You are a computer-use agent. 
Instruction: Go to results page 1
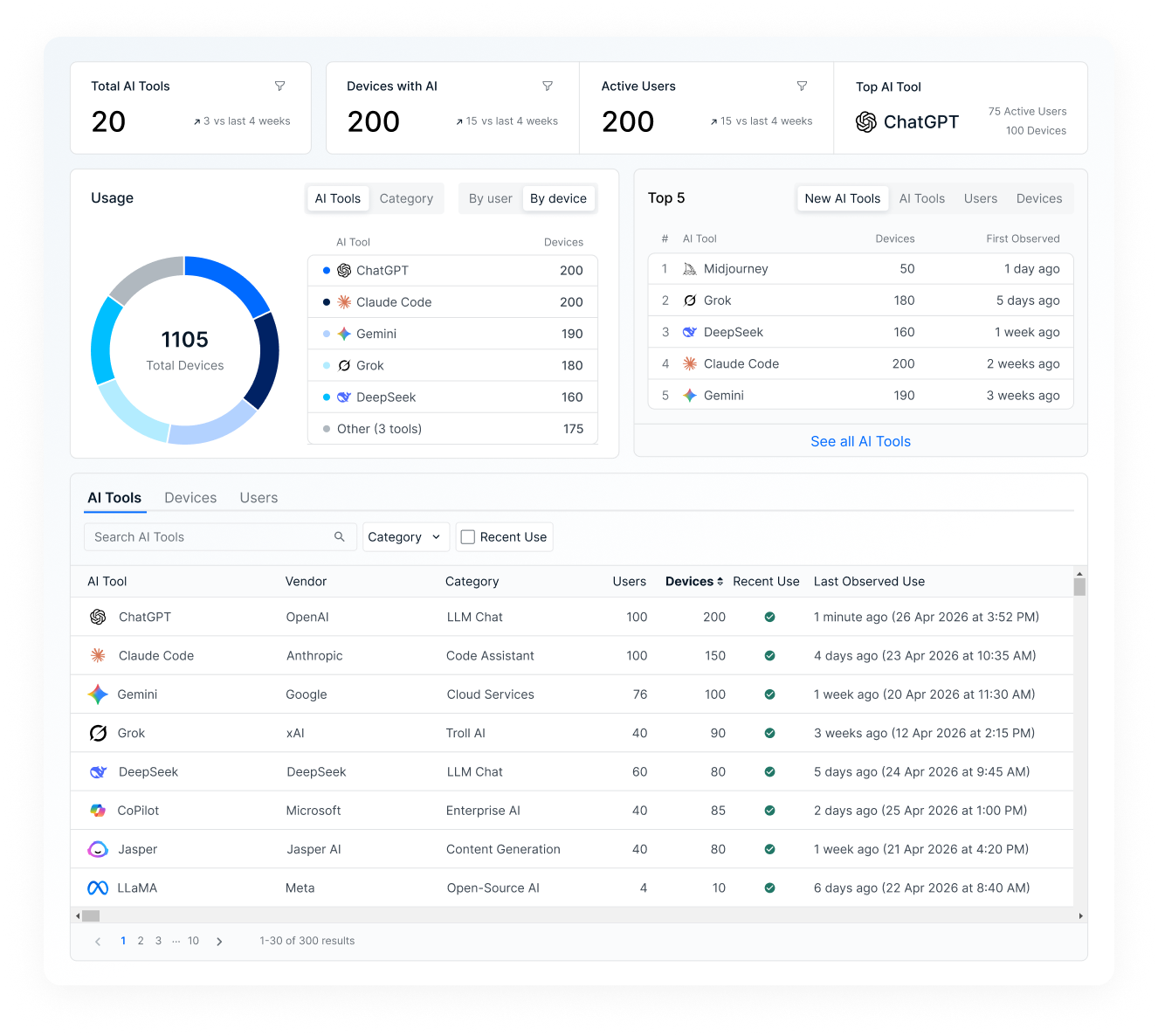[x=123, y=941]
